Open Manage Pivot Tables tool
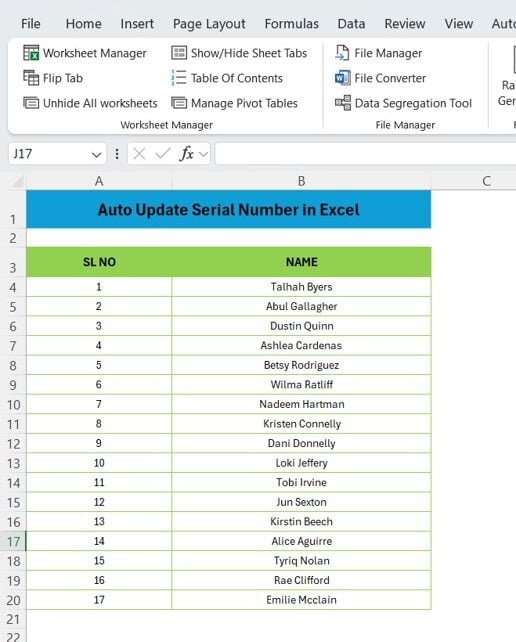 (x=234, y=103)
